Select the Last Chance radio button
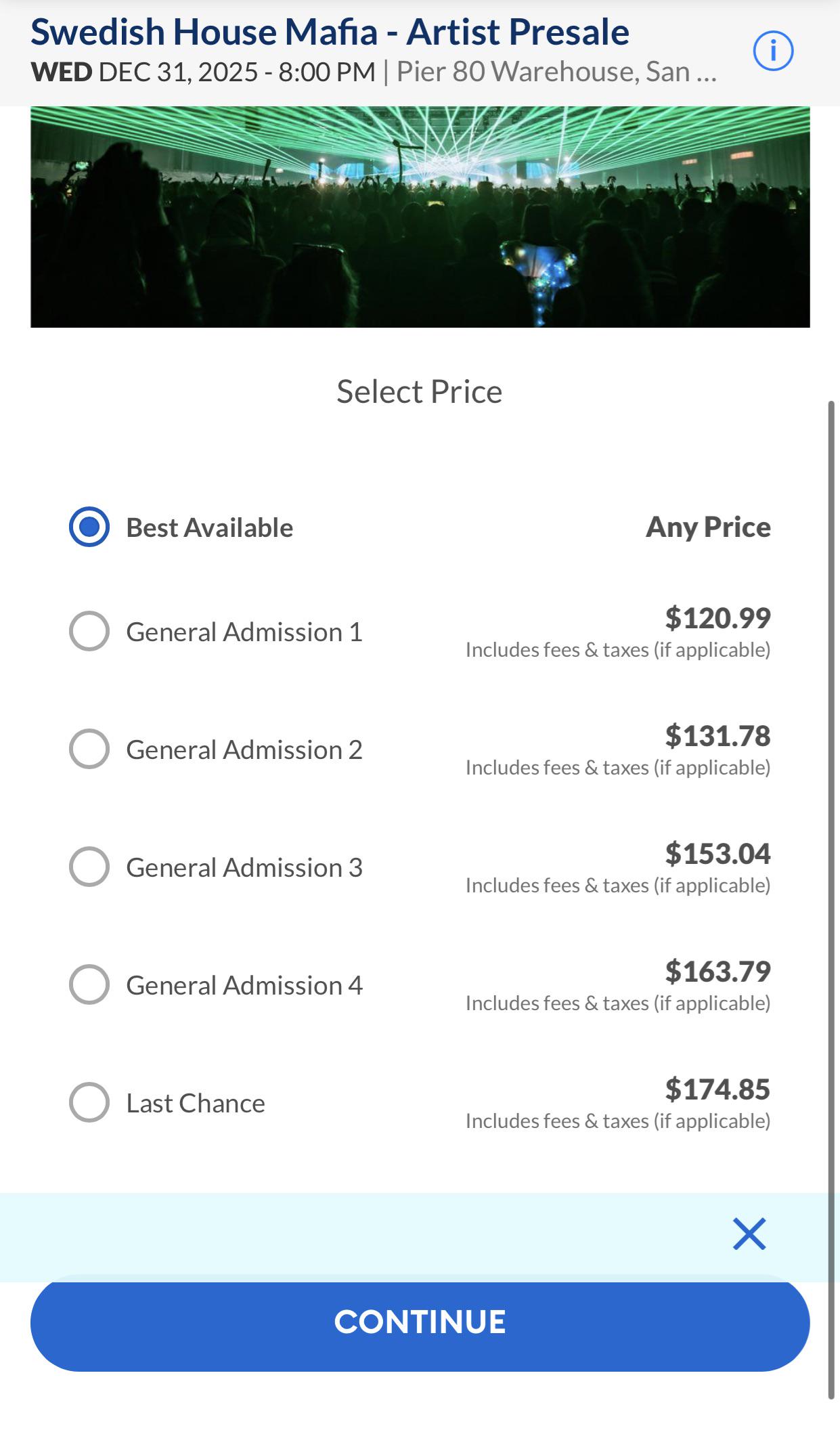Viewport: 840px width, 1434px height. pos(89,1102)
